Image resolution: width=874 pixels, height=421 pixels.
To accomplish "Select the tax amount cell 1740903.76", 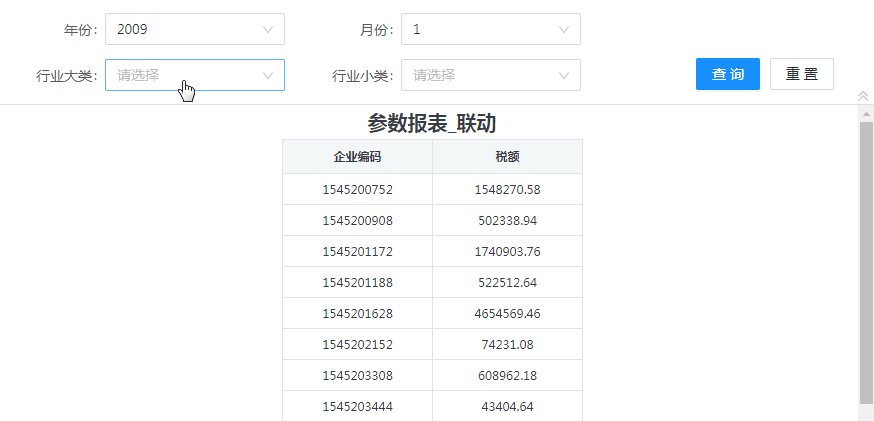I will pos(507,251).
